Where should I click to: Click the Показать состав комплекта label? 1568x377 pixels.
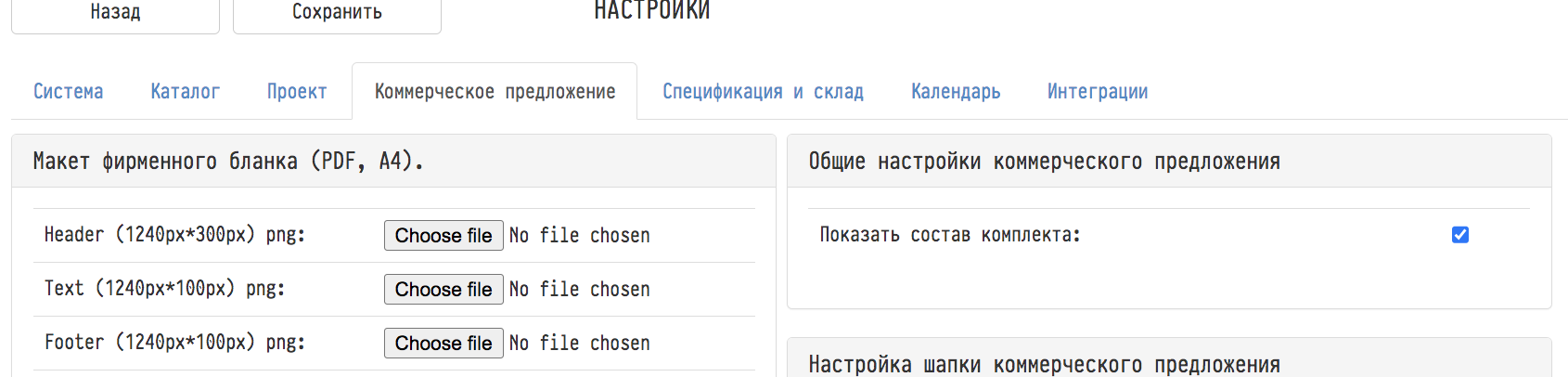(x=950, y=235)
